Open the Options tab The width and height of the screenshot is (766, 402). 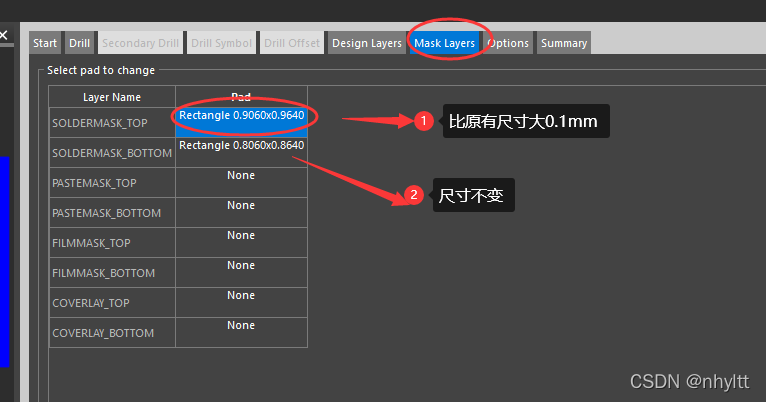coord(508,43)
